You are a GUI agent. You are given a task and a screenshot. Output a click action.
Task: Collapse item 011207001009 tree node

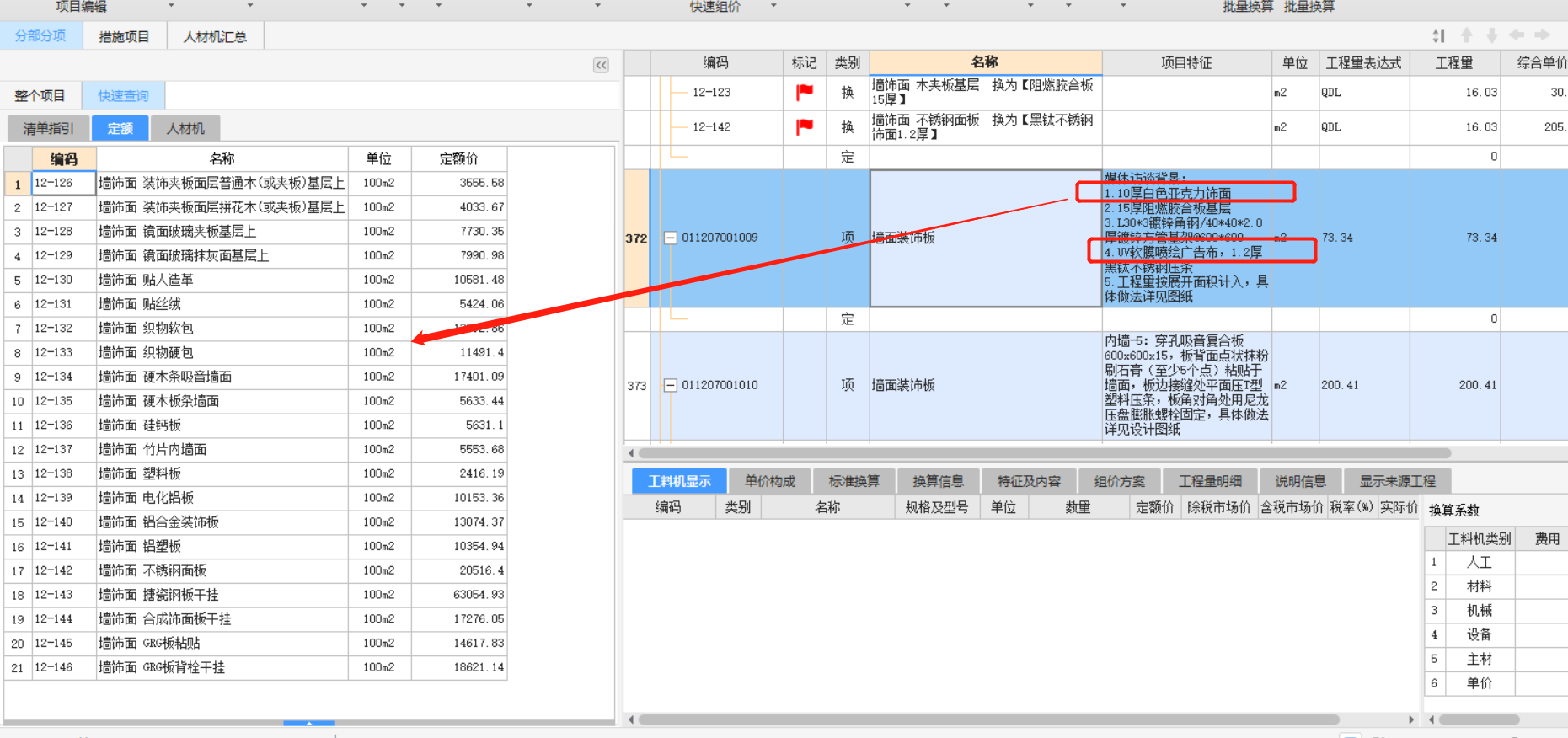671,238
